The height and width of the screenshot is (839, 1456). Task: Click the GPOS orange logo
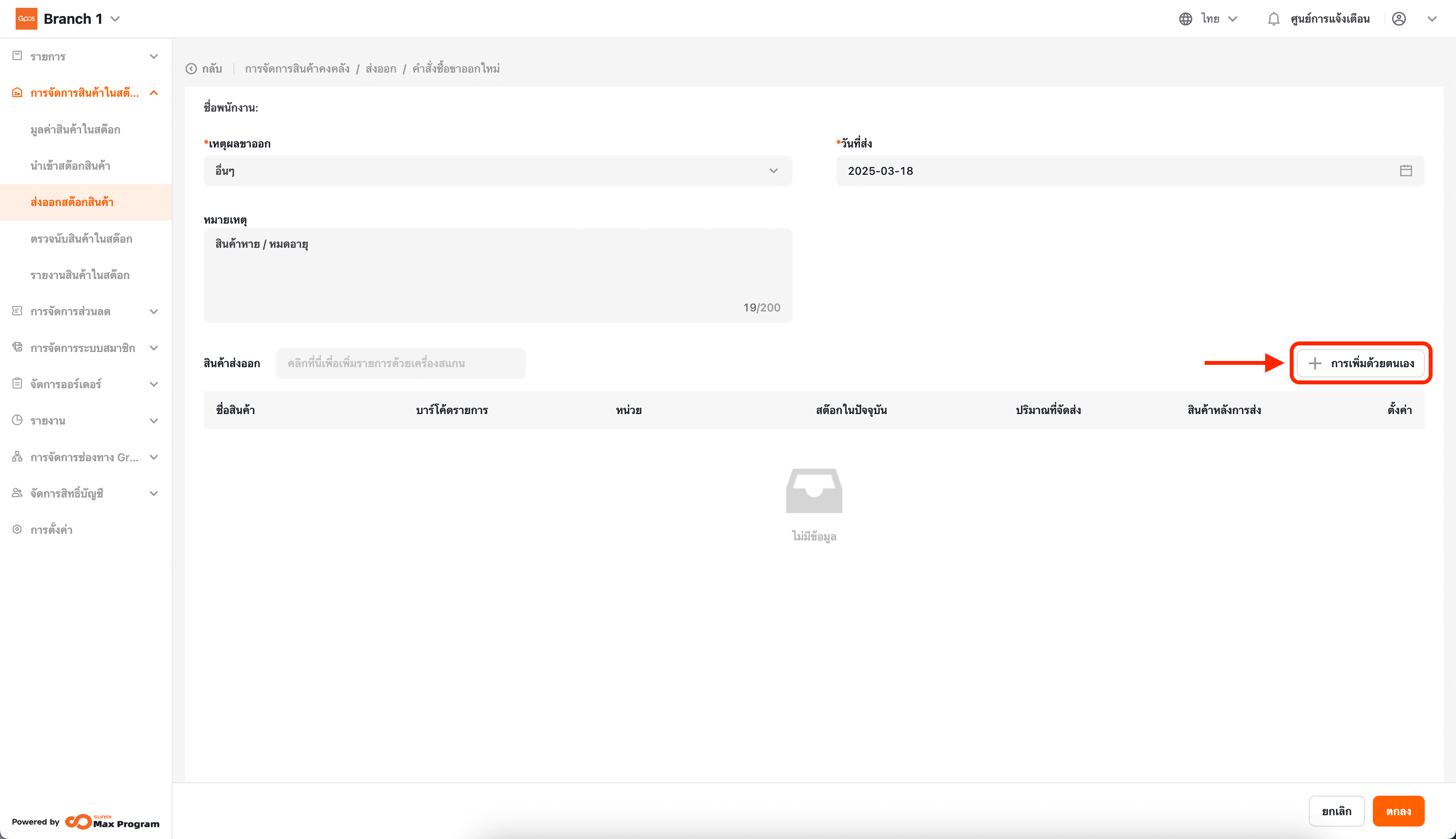tap(27, 18)
